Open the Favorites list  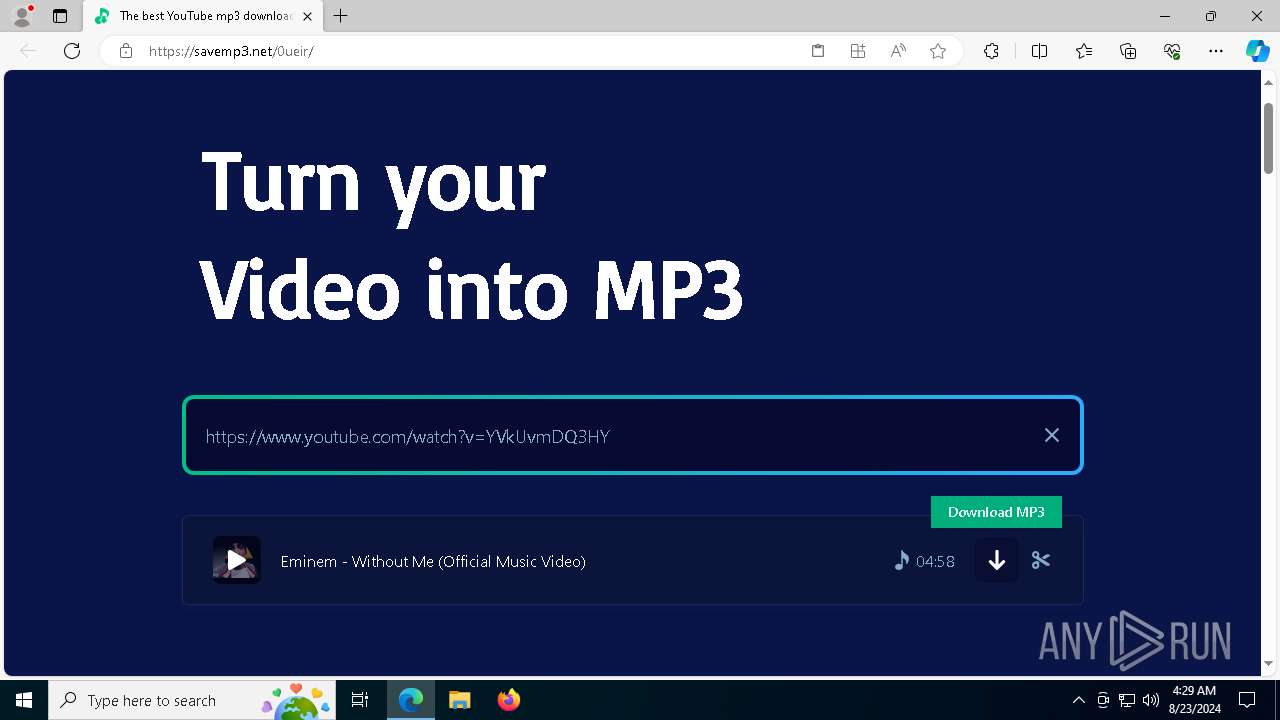coord(1084,51)
